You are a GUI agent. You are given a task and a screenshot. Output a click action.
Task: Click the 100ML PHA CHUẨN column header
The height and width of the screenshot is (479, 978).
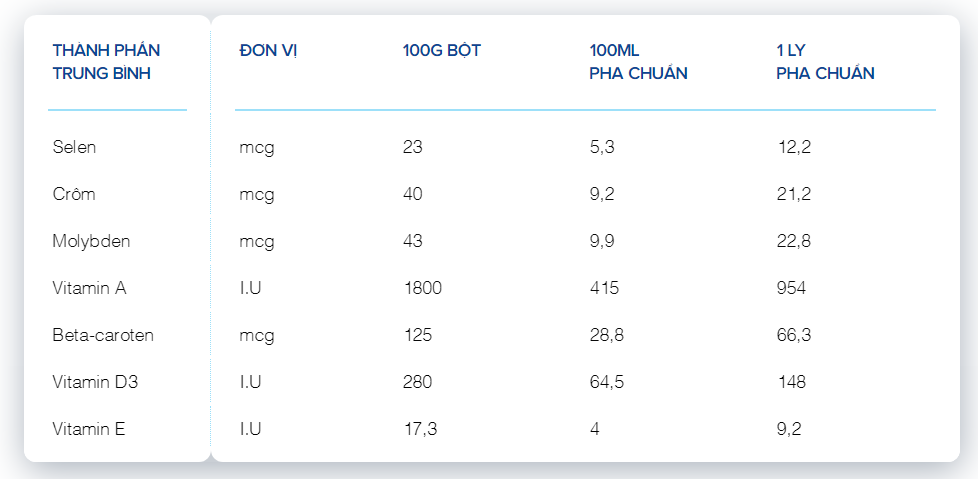638,62
